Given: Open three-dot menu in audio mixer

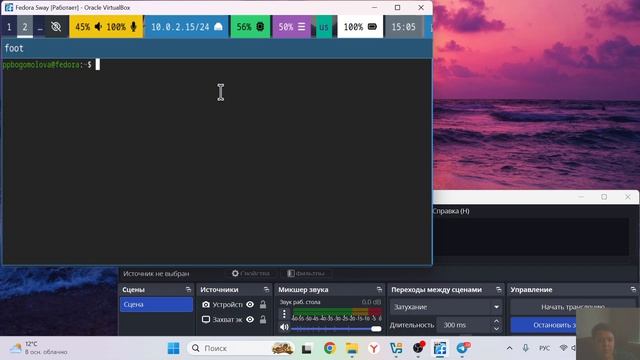Looking at the screenshot, I should (x=284, y=314).
